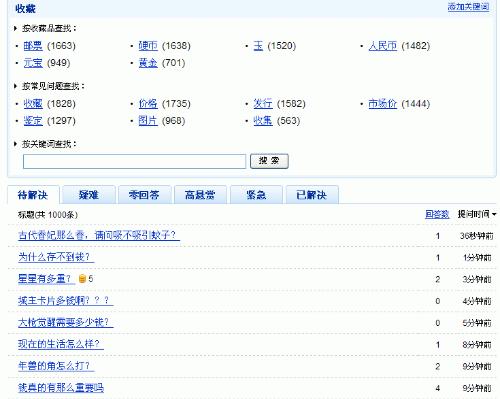500x399 pixels.
Task: Click the 4分钟前 timestamp
Action: [x=477, y=301]
